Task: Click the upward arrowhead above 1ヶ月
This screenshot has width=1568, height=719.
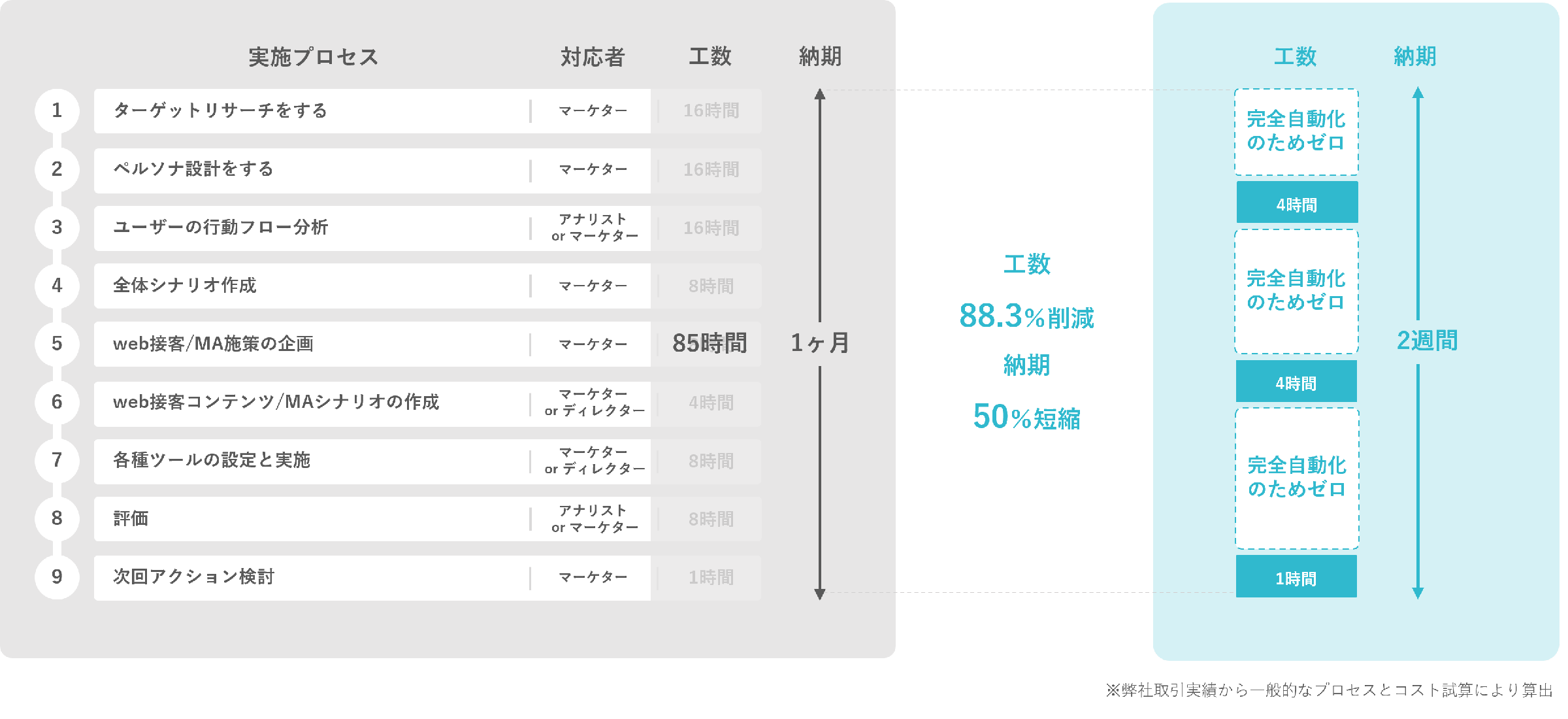Action: 820,93
